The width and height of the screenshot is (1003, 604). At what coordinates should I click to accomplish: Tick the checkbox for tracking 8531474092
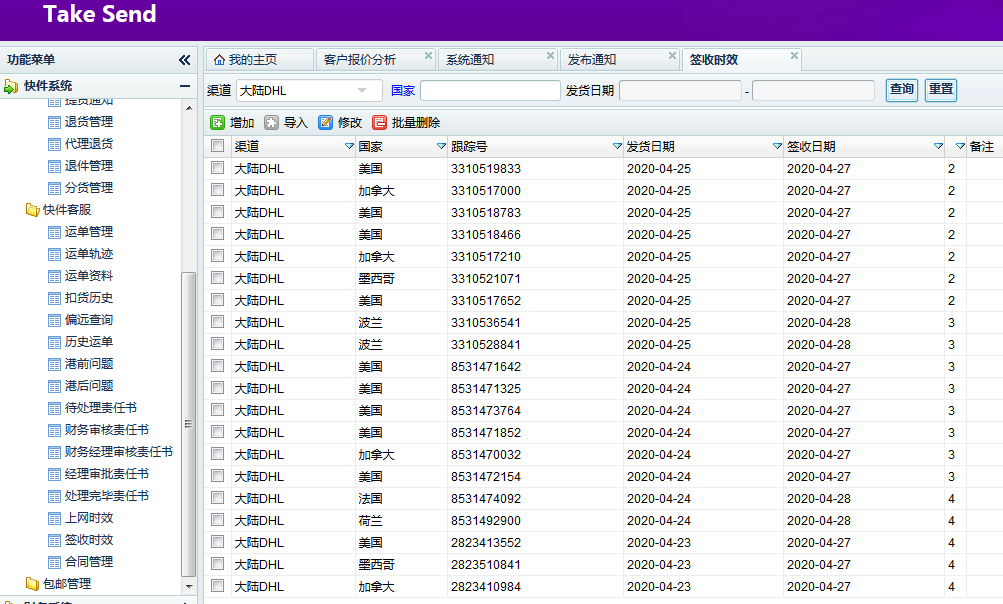point(218,499)
